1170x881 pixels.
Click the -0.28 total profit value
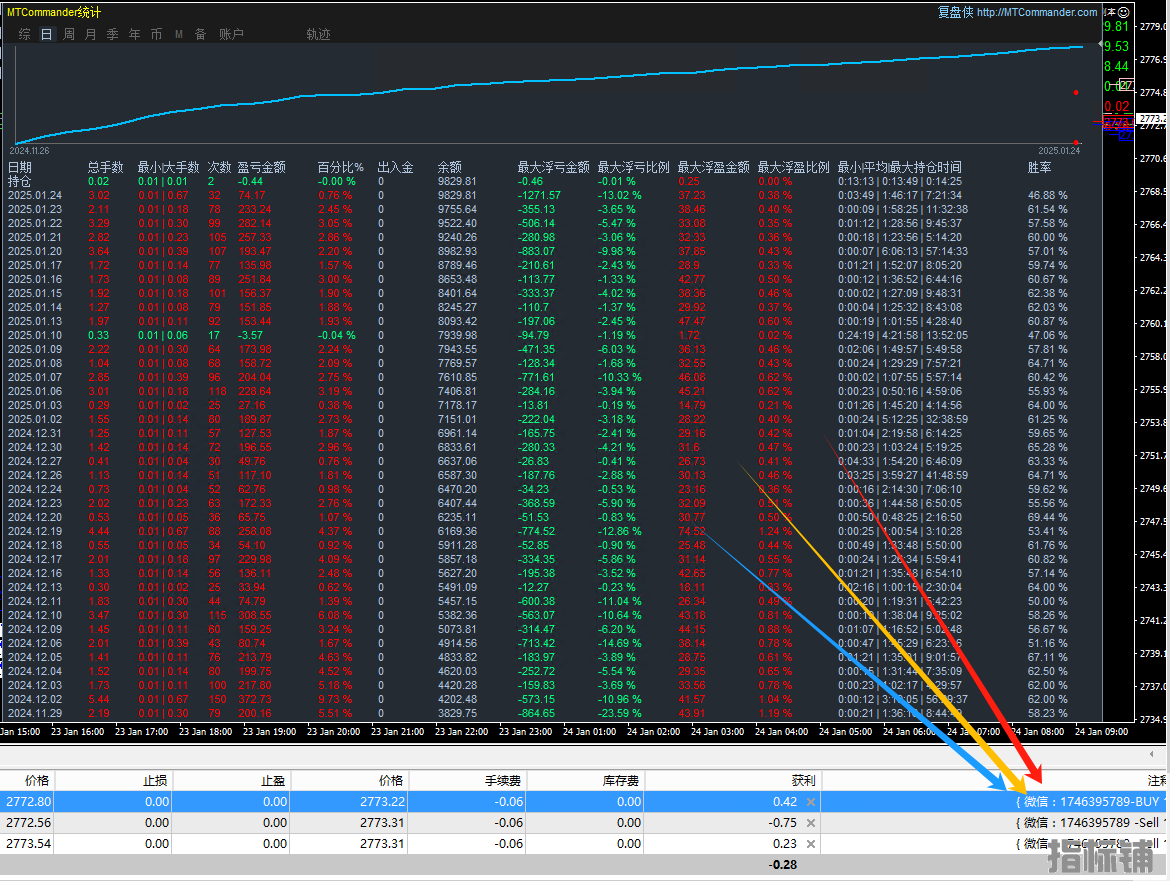[783, 865]
